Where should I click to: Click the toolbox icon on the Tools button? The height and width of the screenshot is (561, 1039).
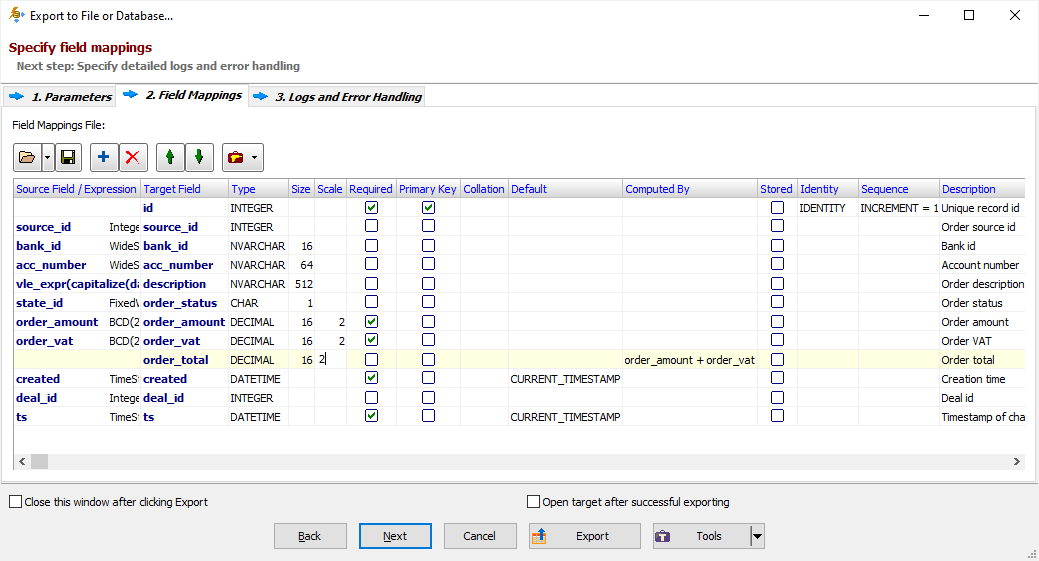click(x=663, y=536)
